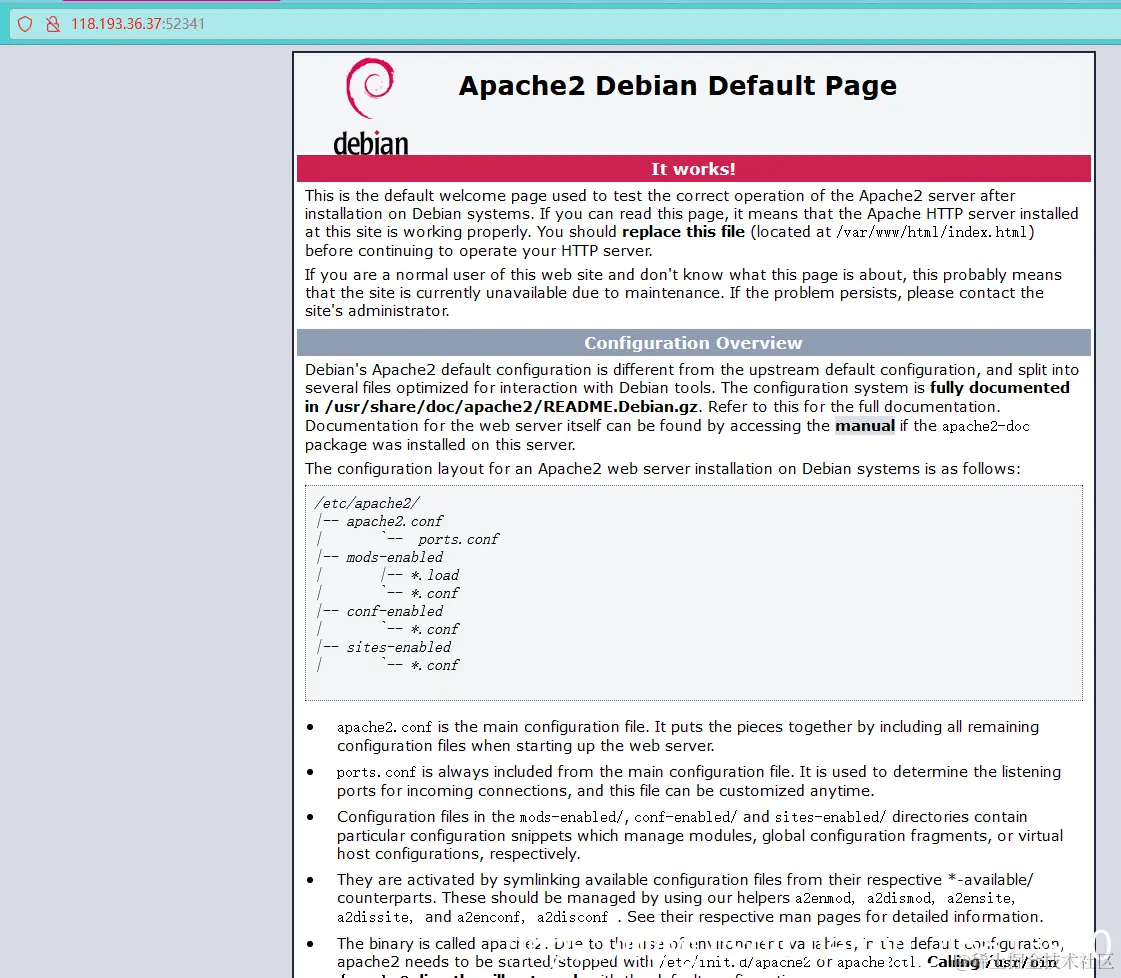Click a2enconf helper name

tap(490, 917)
